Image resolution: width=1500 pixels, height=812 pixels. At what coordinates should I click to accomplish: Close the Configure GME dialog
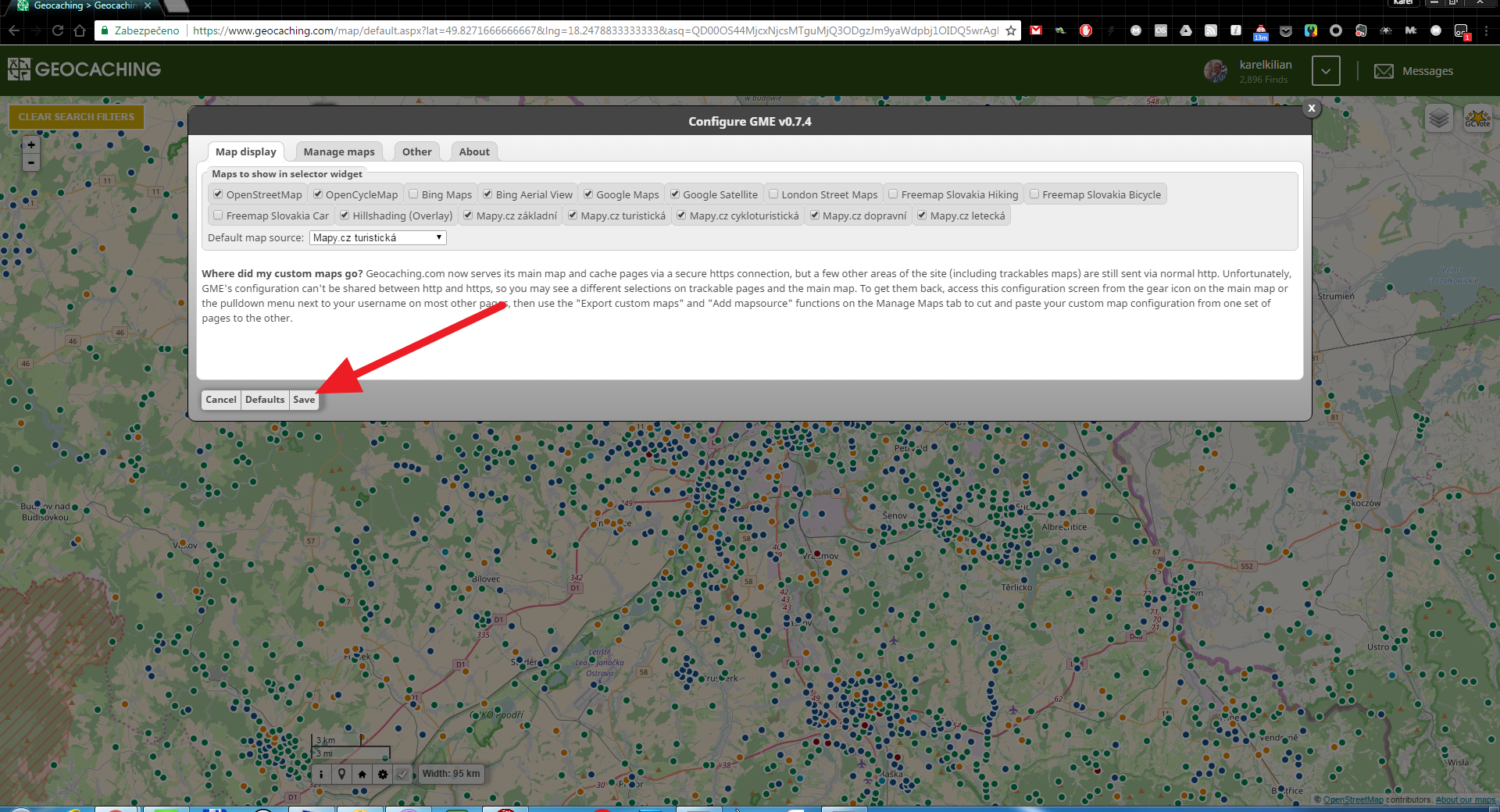coord(1312,109)
